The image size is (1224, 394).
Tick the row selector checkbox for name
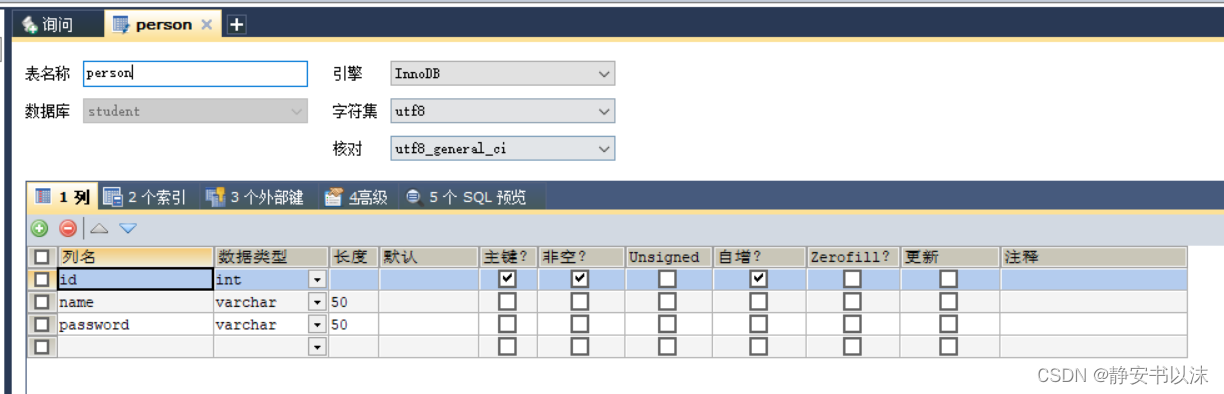pos(41,302)
